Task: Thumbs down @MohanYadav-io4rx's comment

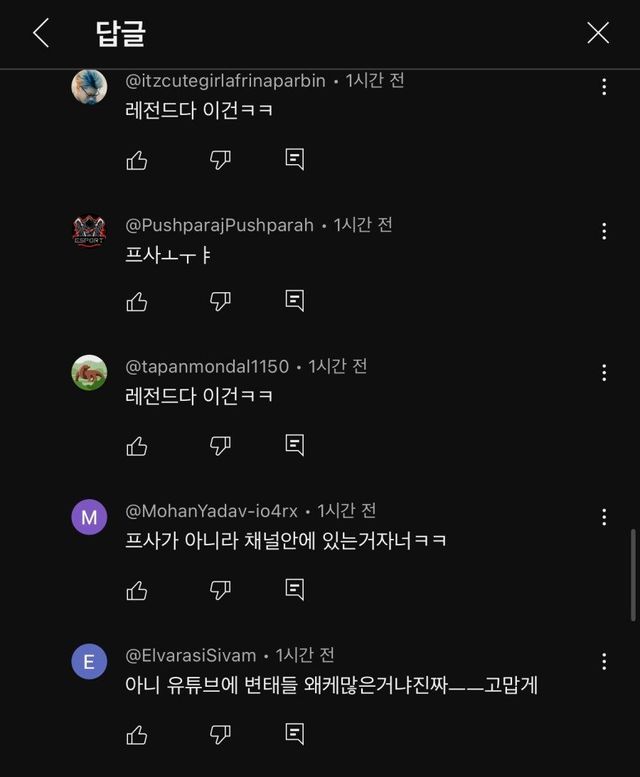Action: point(220,591)
